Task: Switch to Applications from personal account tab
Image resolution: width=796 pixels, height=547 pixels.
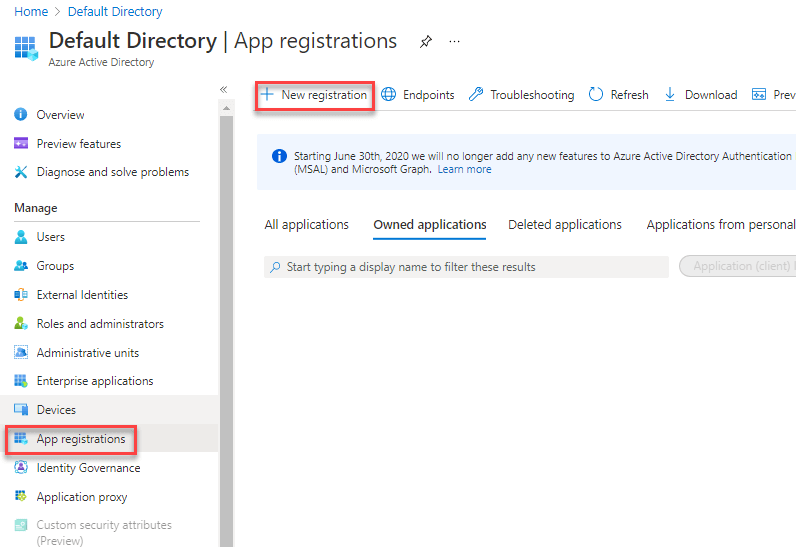Action: click(721, 225)
